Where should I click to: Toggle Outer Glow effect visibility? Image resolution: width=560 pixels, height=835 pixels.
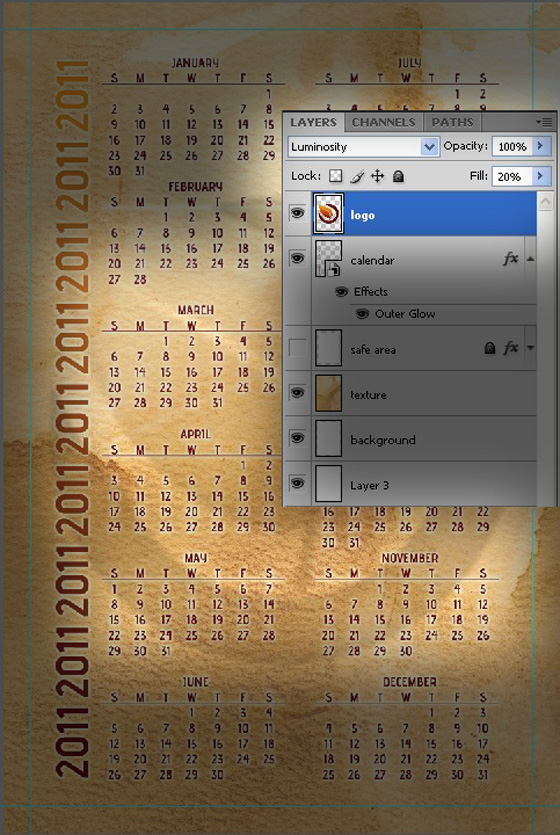pyautogui.click(x=362, y=314)
